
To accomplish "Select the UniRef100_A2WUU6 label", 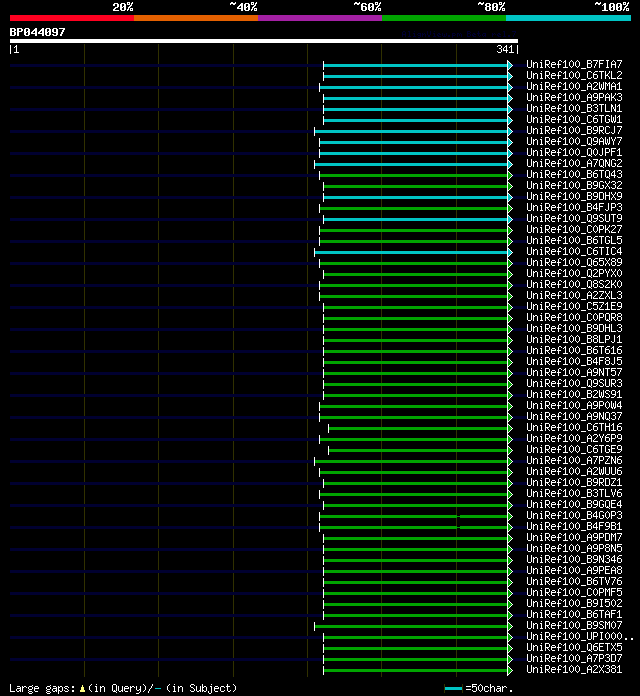I will (574, 471).
